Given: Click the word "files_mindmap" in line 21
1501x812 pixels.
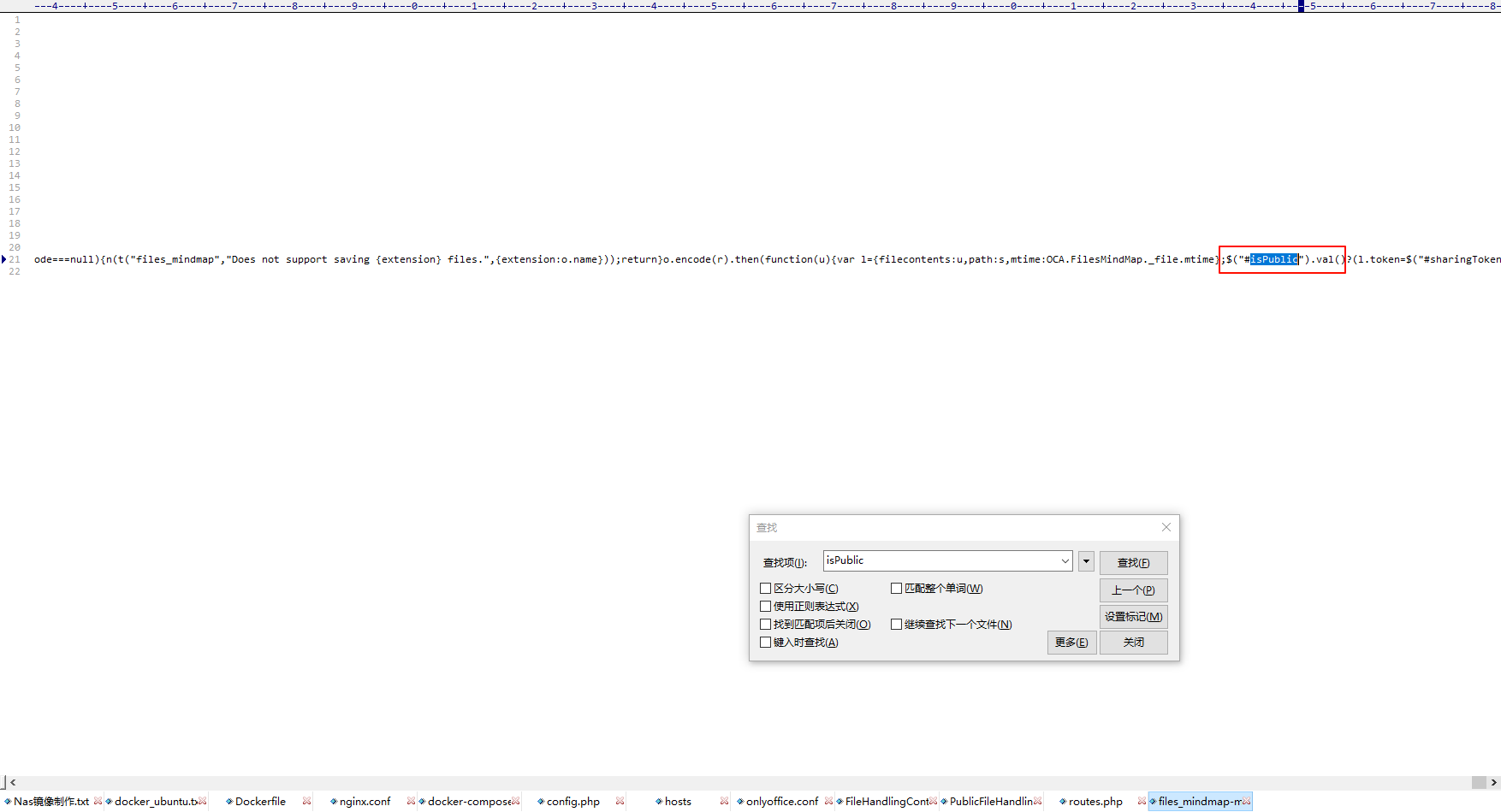Looking at the screenshot, I should (175, 259).
